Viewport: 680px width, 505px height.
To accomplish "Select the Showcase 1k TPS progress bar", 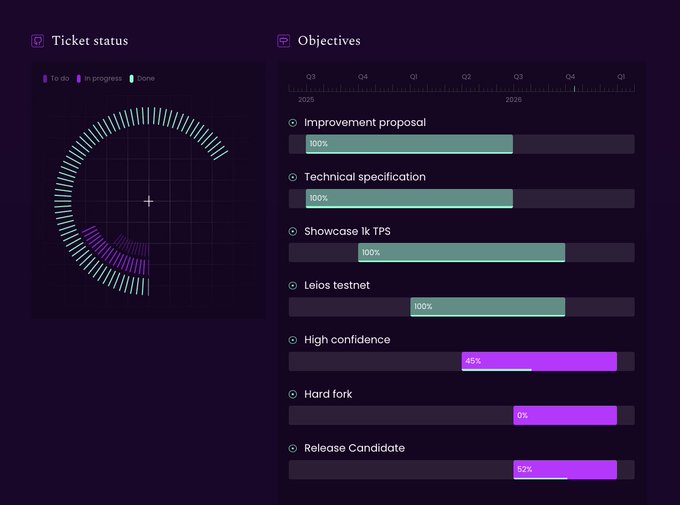I will tap(461, 252).
